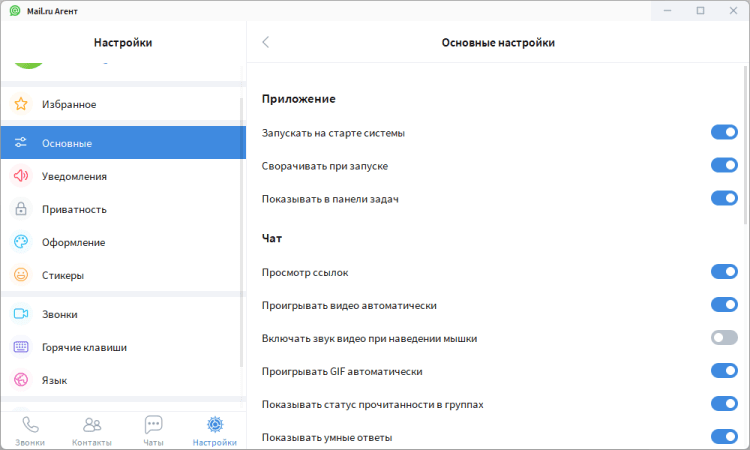Click the Appearance palette icon
The width and height of the screenshot is (750, 450).
click(21, 242)
